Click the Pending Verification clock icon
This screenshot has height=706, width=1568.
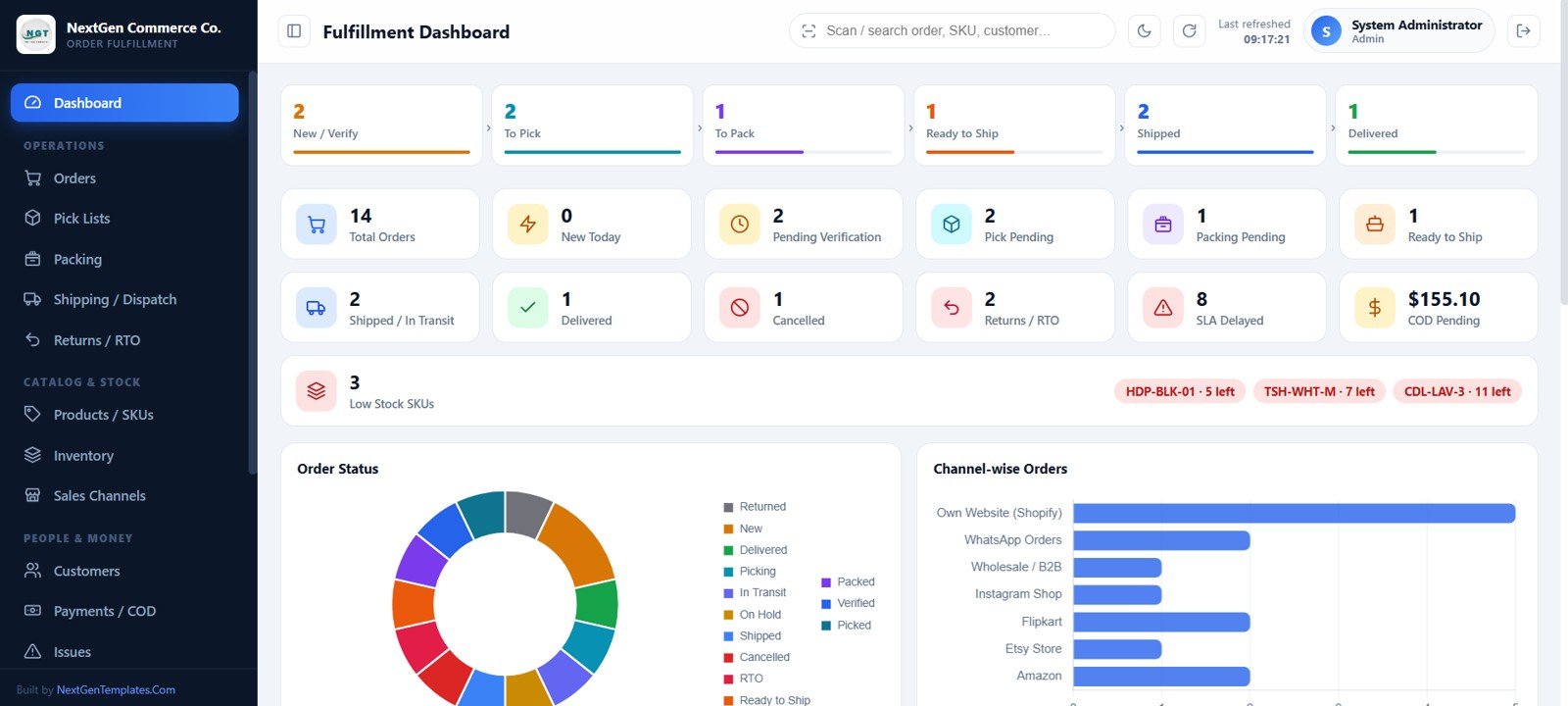[739, 225]
